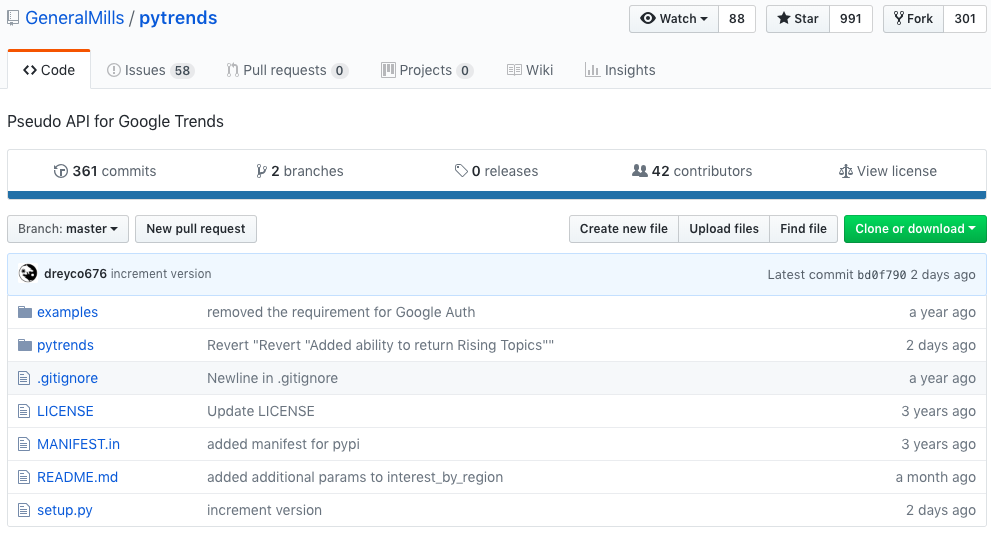Image resolution: width=991 pixels, height=533 pixels.
Task: Click the commits history clock icon
Action: [61, 171]
